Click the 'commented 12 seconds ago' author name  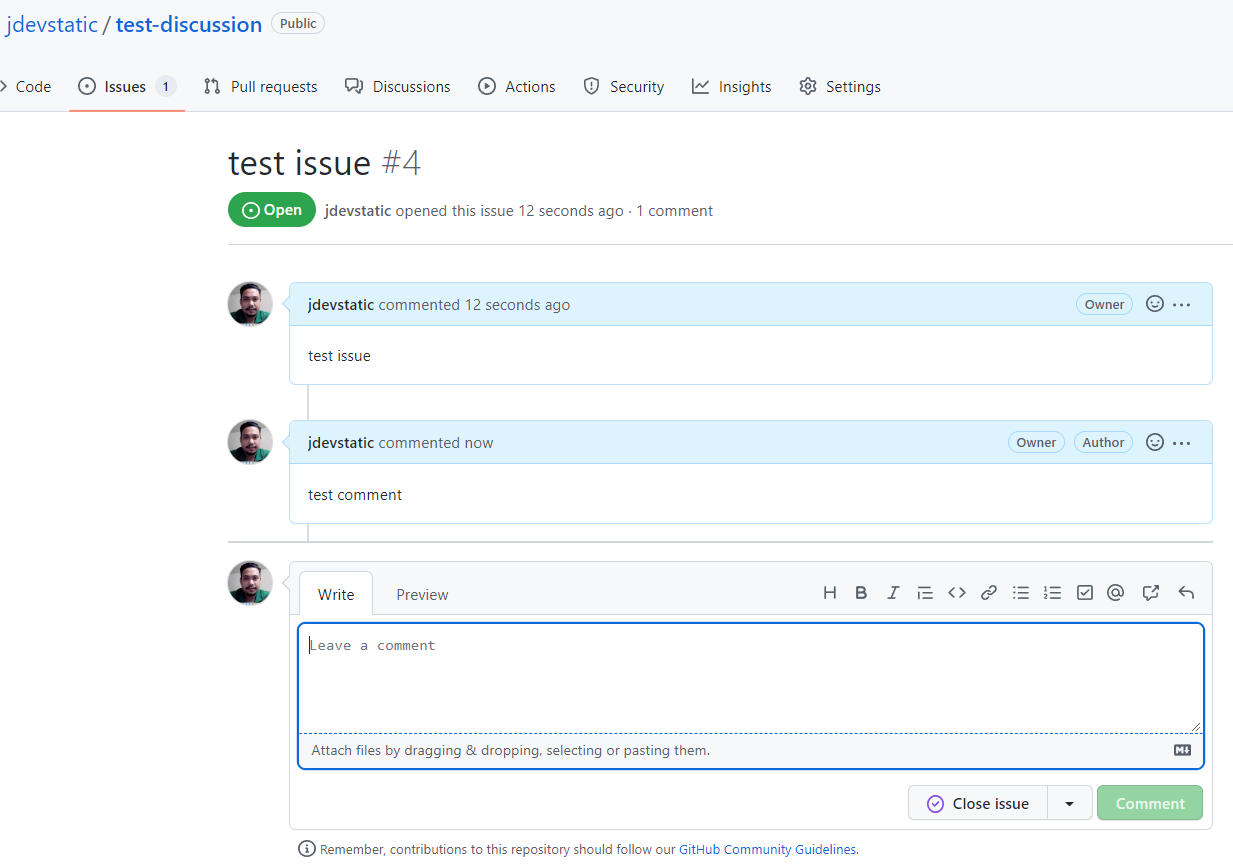click(341, 305)
